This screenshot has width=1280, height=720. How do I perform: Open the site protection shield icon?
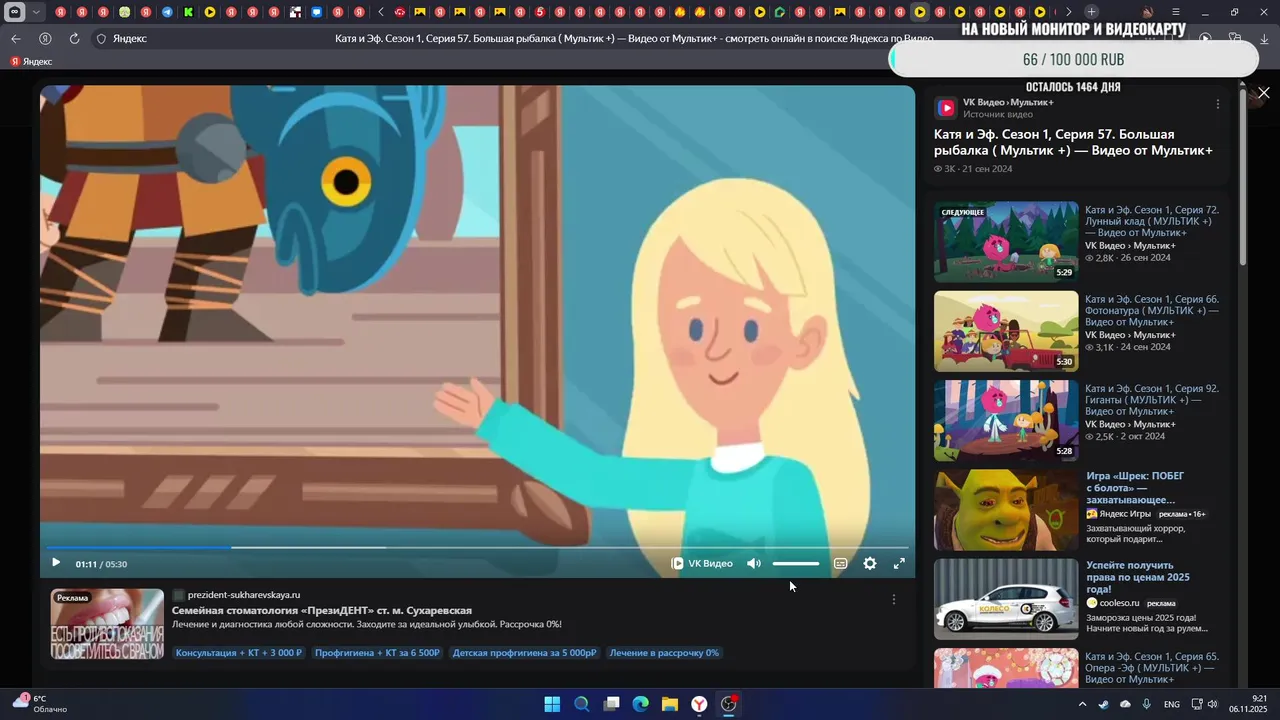pyautogui.click(x=101, y=38)
